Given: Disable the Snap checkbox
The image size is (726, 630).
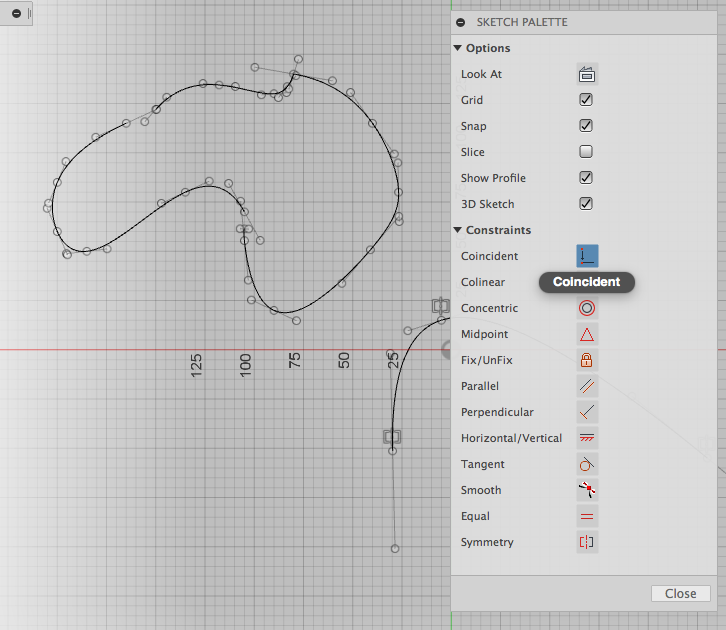Looking at the screenshot, I should (x=586, y=126).
